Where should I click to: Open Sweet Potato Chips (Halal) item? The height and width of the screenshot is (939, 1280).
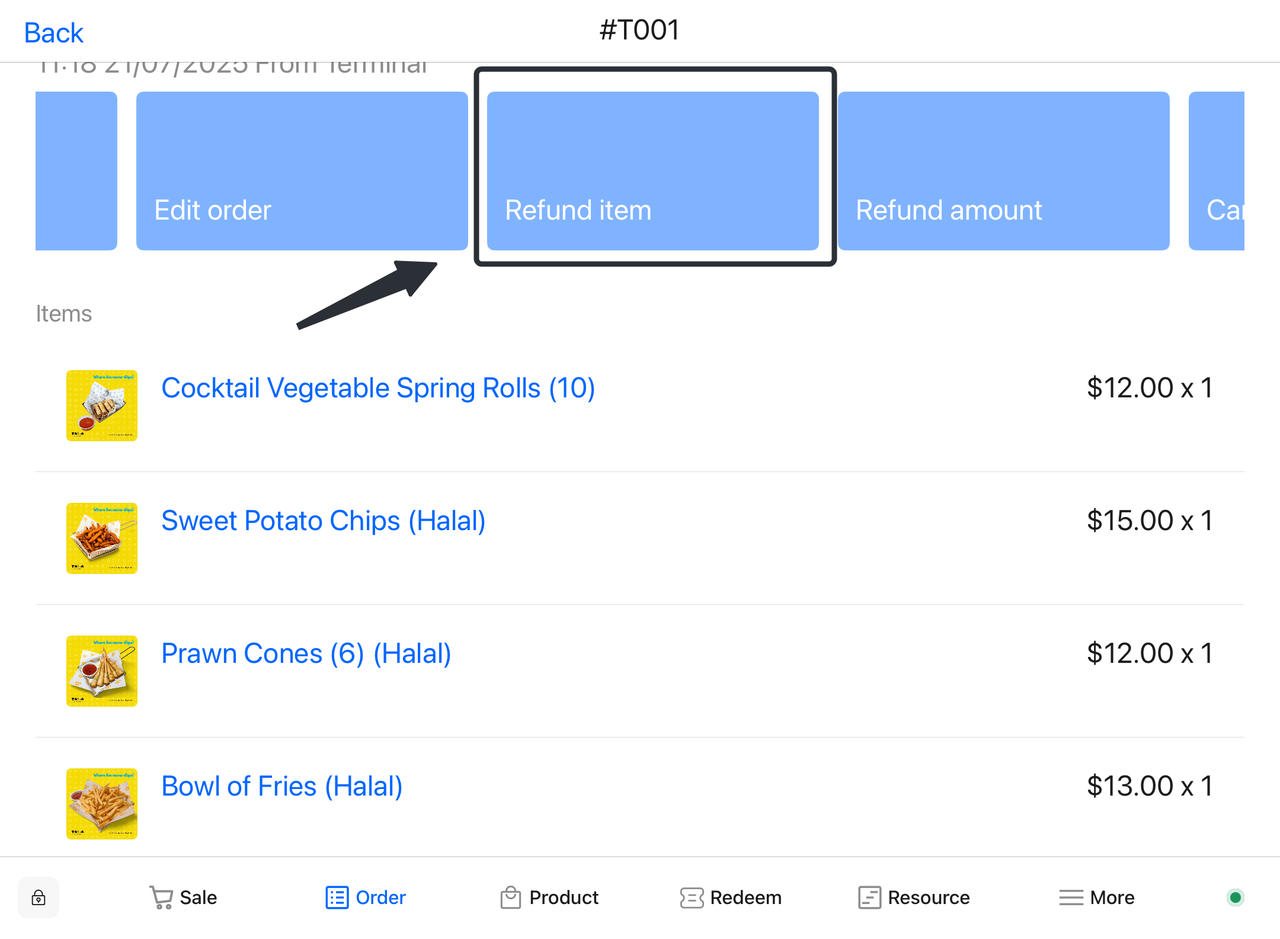[323, 521]
